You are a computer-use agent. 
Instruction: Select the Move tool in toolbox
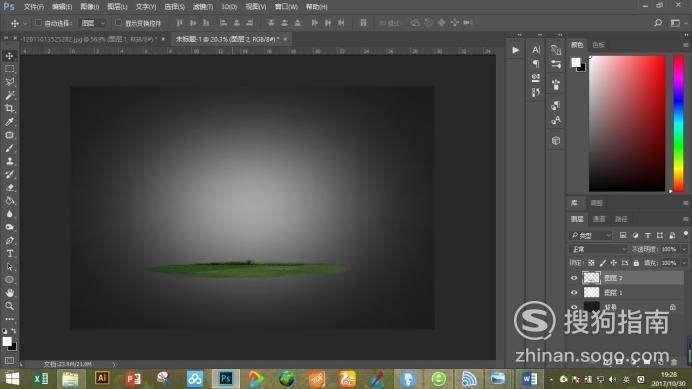click(9, 56)
